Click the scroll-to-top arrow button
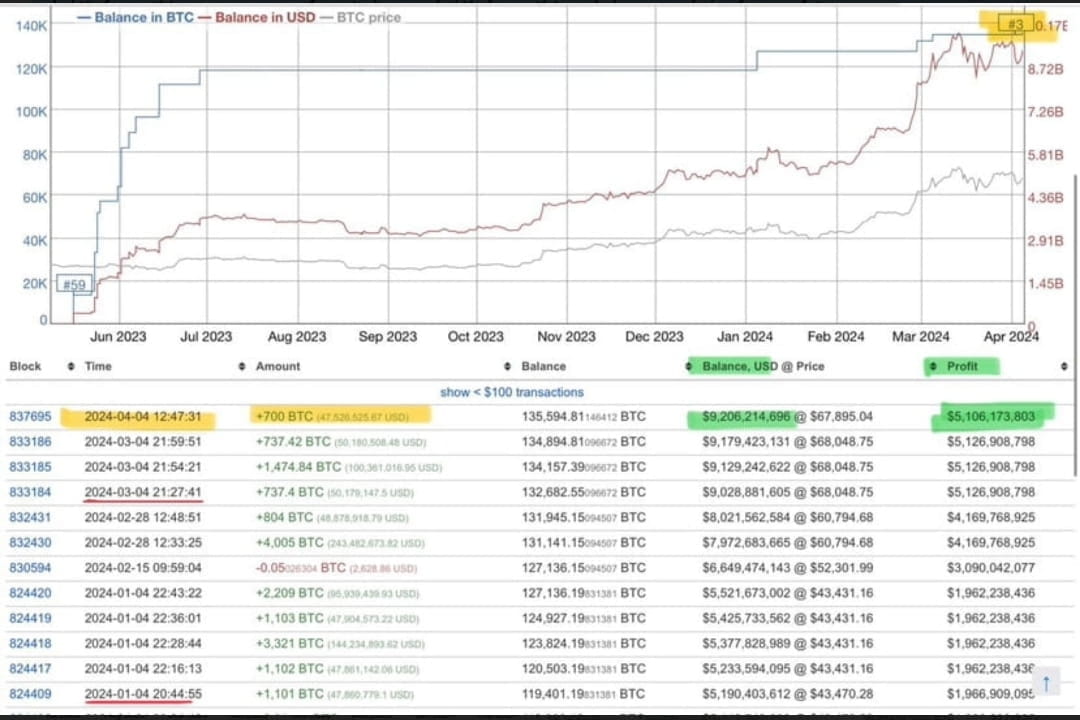The height and width of the screenshot is (720, 1080). point(1046,683)
